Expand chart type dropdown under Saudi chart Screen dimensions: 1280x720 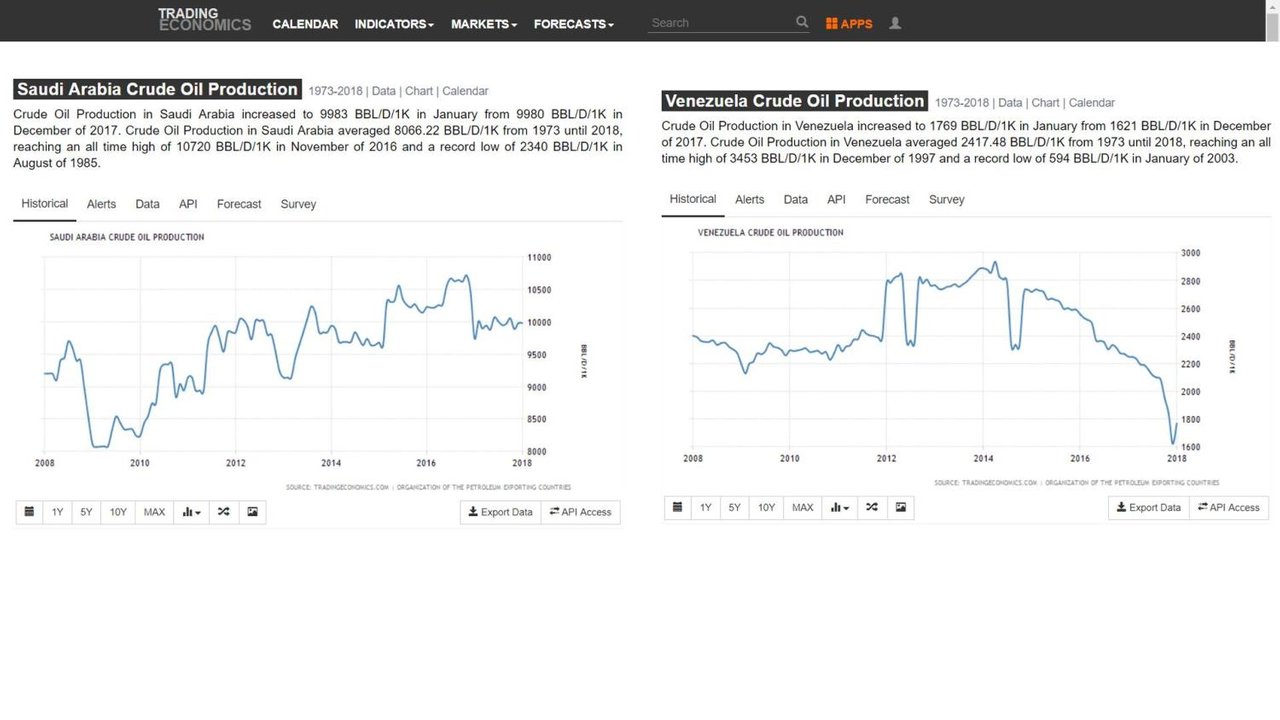[x=191, y=512]
